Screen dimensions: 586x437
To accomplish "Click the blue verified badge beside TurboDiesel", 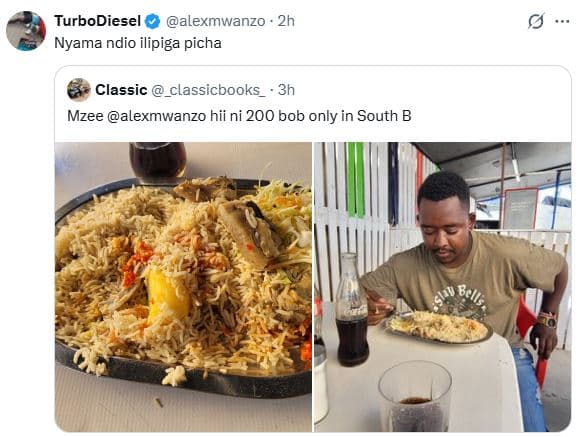I will [152, 21].
